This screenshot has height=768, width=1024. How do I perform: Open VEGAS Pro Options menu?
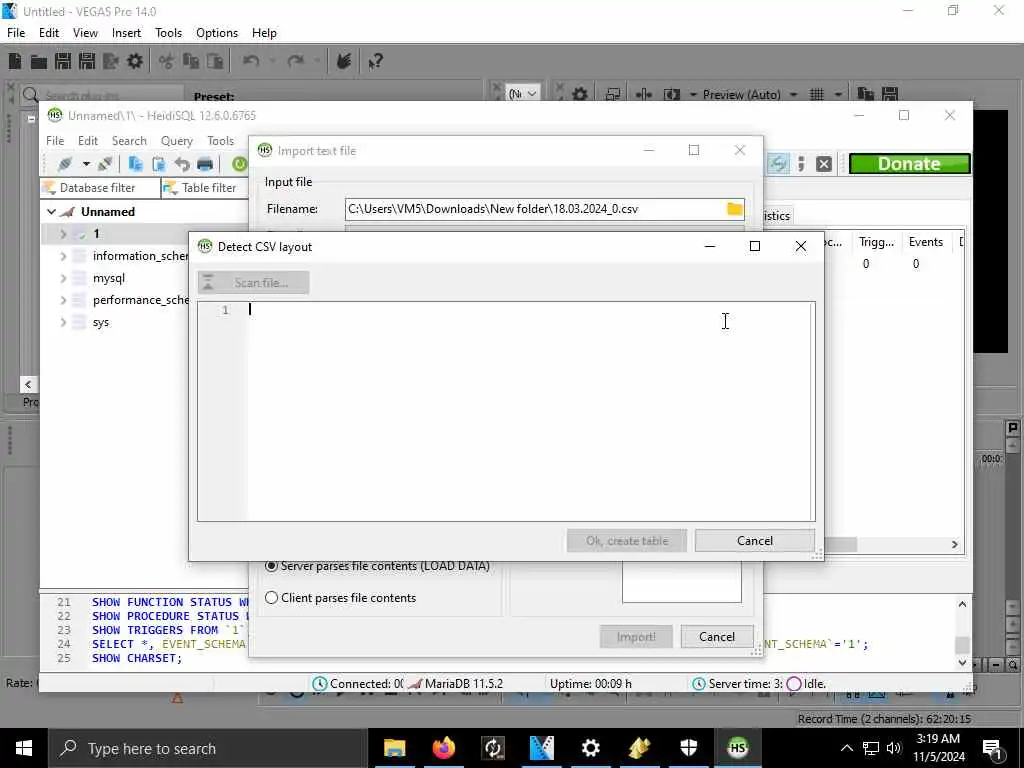point(217,33)
